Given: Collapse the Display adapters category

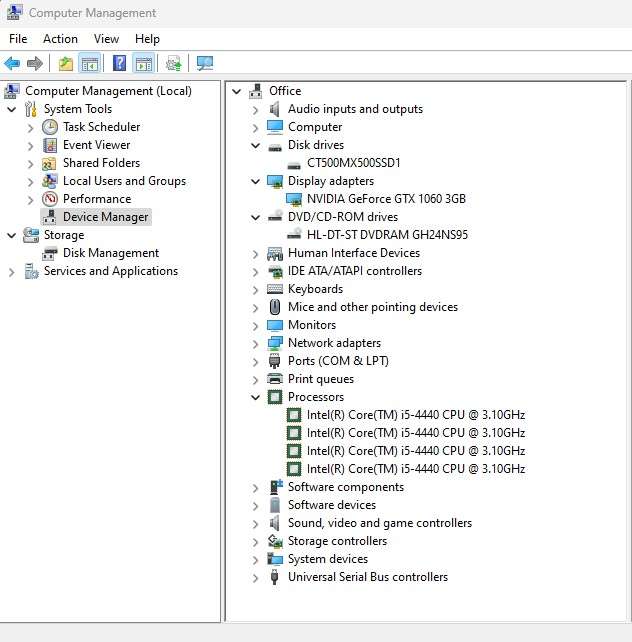Looking at the screenshot, I should click(255, 181).
